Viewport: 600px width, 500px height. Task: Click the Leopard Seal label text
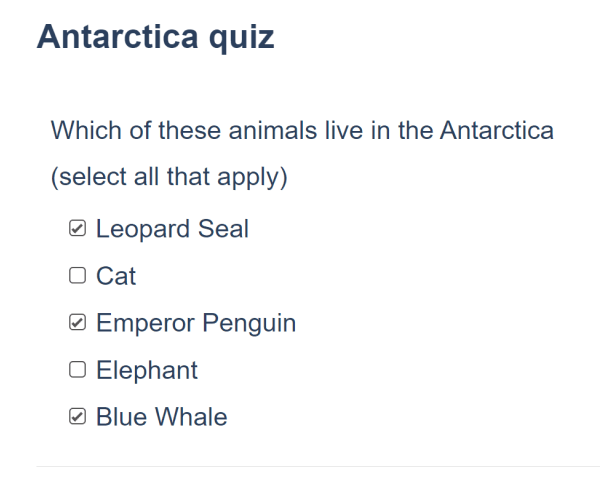[x=173, y=229]
